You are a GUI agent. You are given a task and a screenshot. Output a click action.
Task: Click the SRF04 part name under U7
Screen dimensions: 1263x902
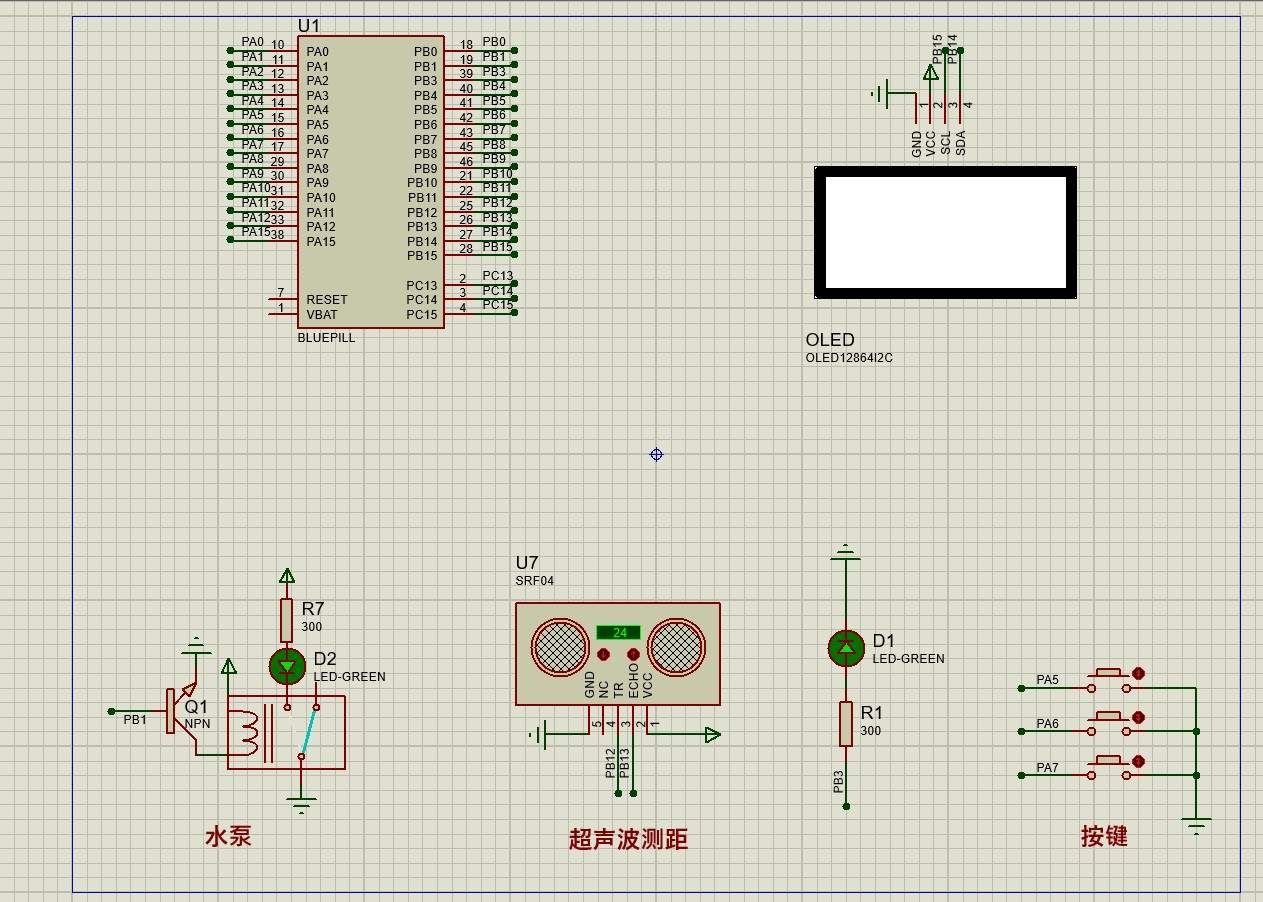coord(535,581)
